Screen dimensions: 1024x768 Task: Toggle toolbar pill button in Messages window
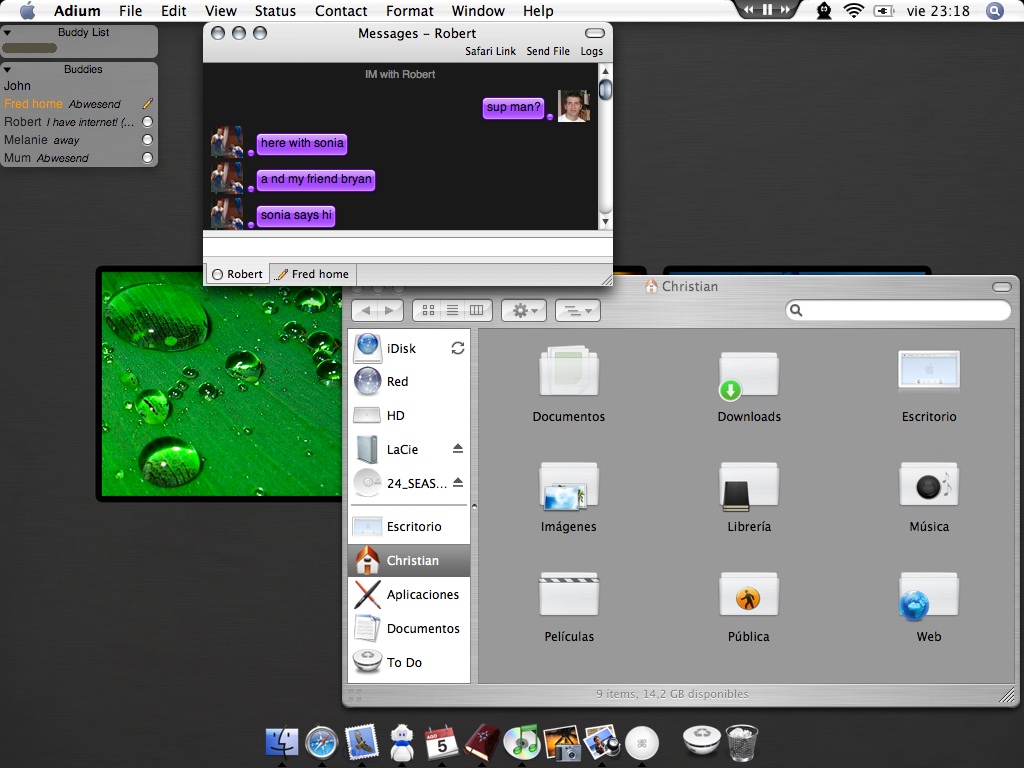[x=594, y=33]
